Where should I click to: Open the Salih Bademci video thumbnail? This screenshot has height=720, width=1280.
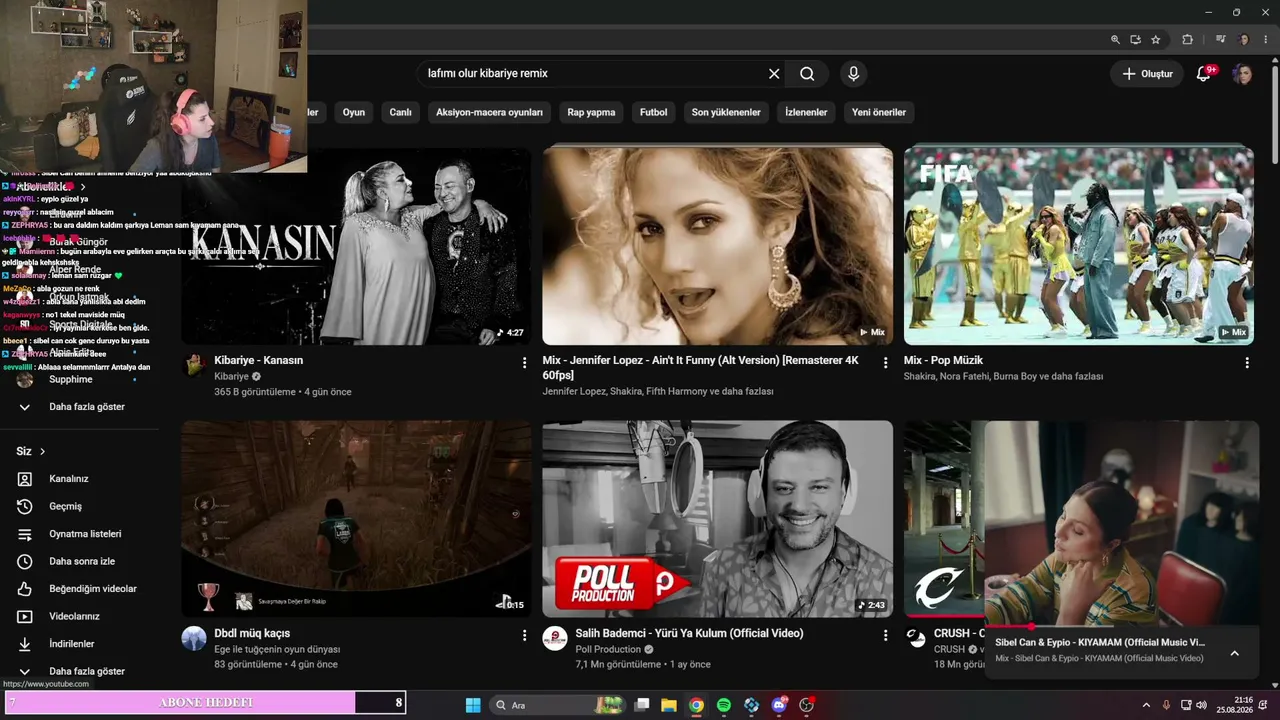[x=717, y=518]
